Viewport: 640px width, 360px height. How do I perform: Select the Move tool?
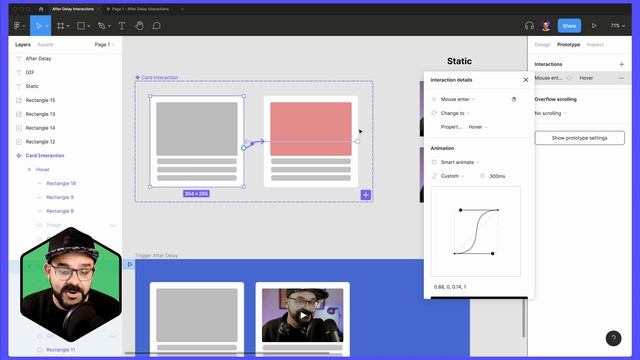(x=38, y=26)
